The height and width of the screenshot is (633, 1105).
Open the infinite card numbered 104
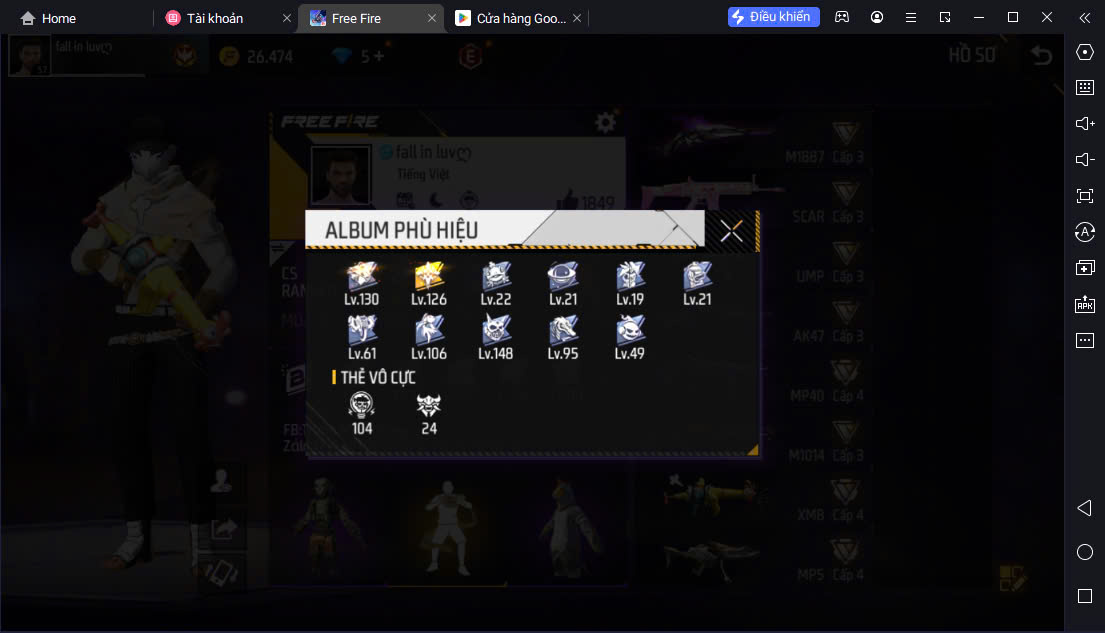click(x=362, y=414)
